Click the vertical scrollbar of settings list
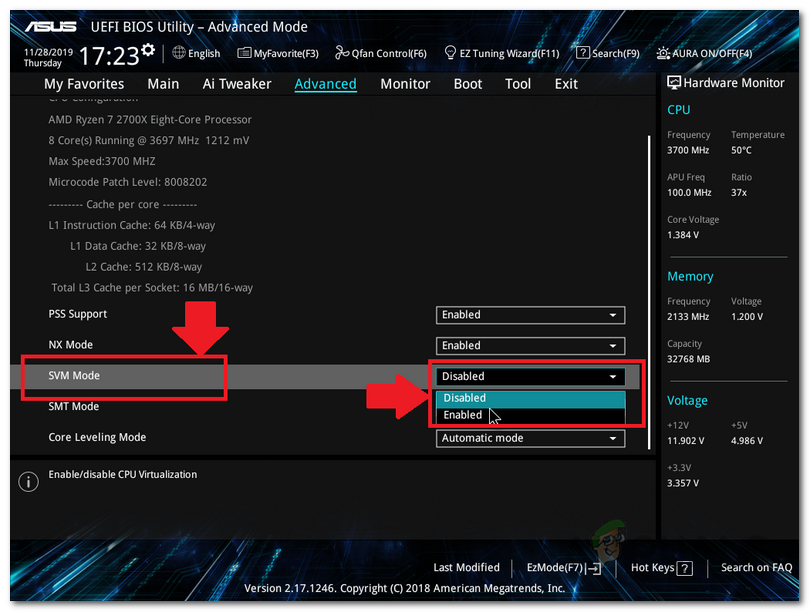This screenshot has width=810, height=612. (x=649, y=292)
